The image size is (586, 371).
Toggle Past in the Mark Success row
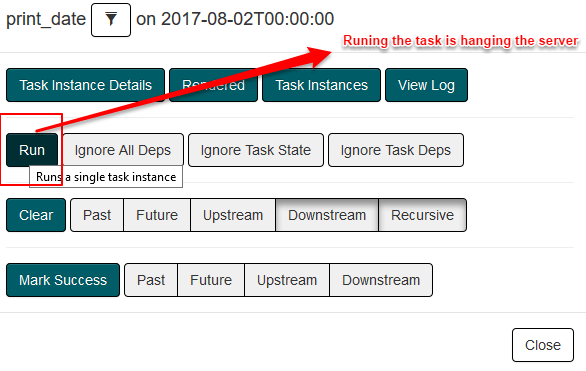[151, 280]
